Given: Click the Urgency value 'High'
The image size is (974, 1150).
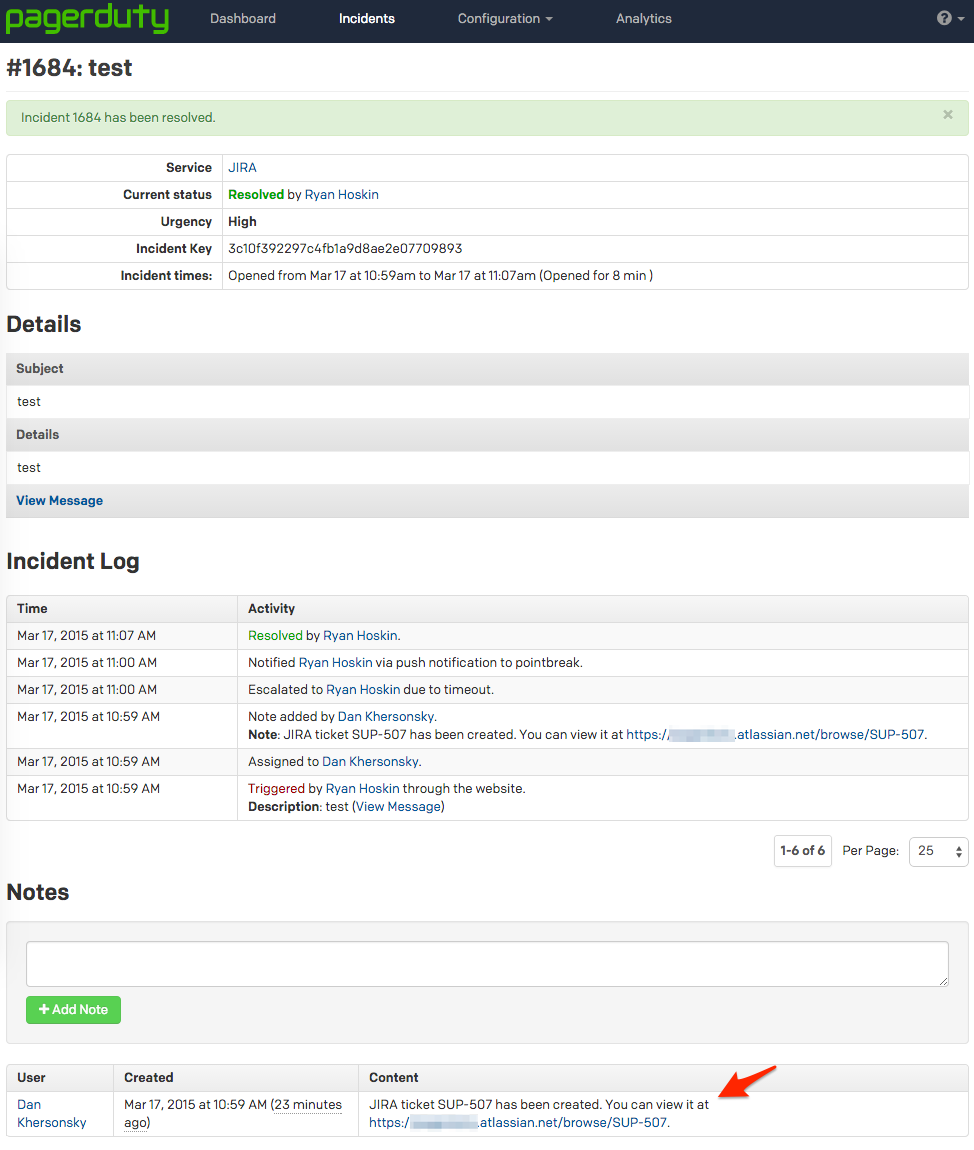Looking at the screenshot, I should pyautogui.click(x=242, y=221).
